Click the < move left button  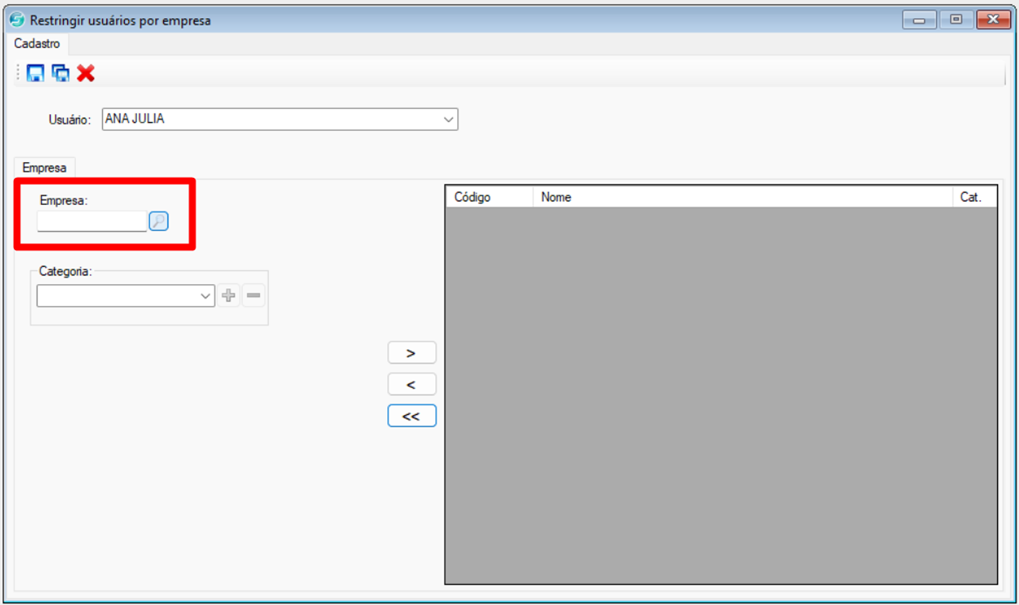click(x=411, y=384)
